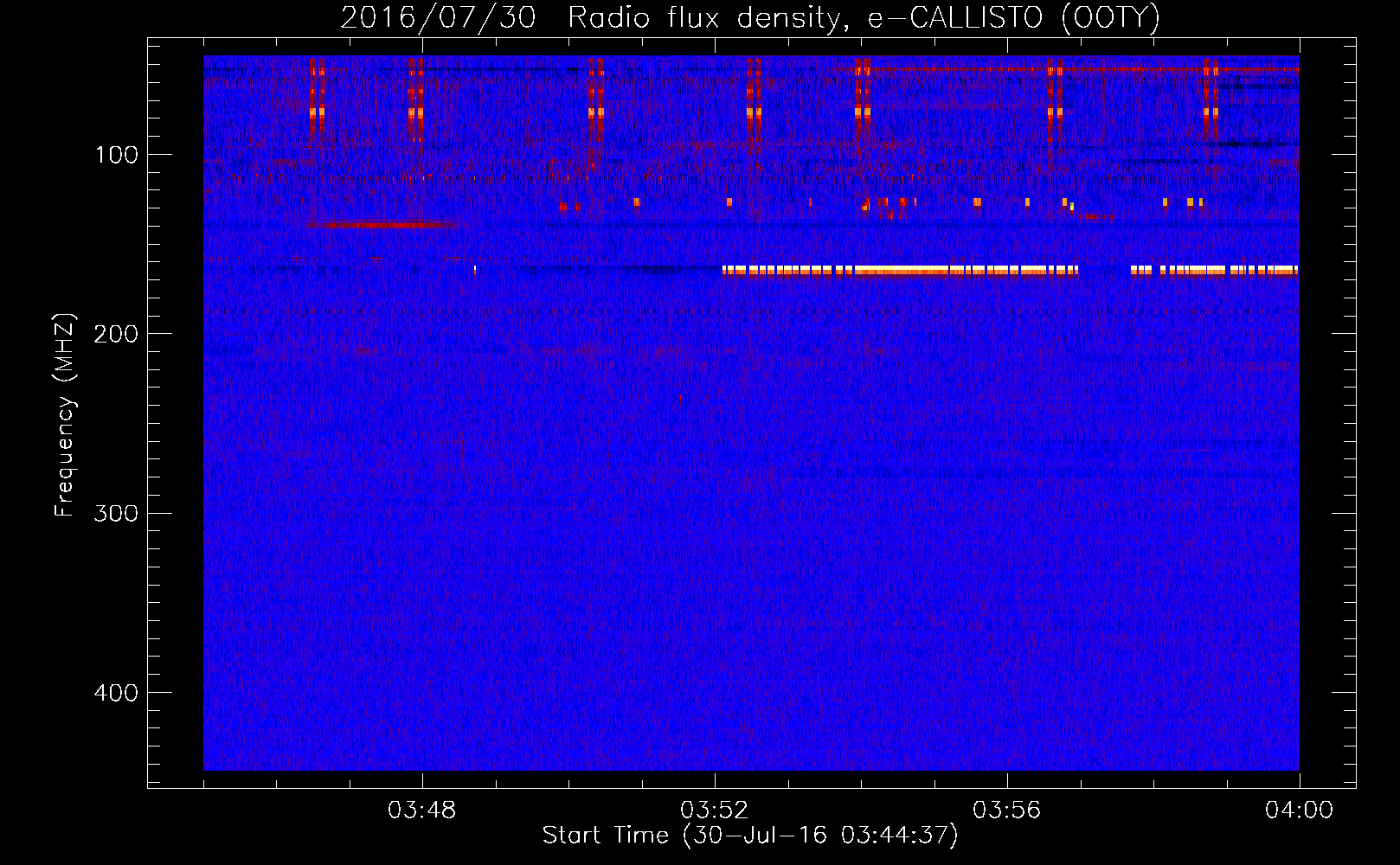The width and height of the screenshot is (1400, 865).
Task: Click the 'Frequency (MHZ)' axis label
Action: point(65,415)
